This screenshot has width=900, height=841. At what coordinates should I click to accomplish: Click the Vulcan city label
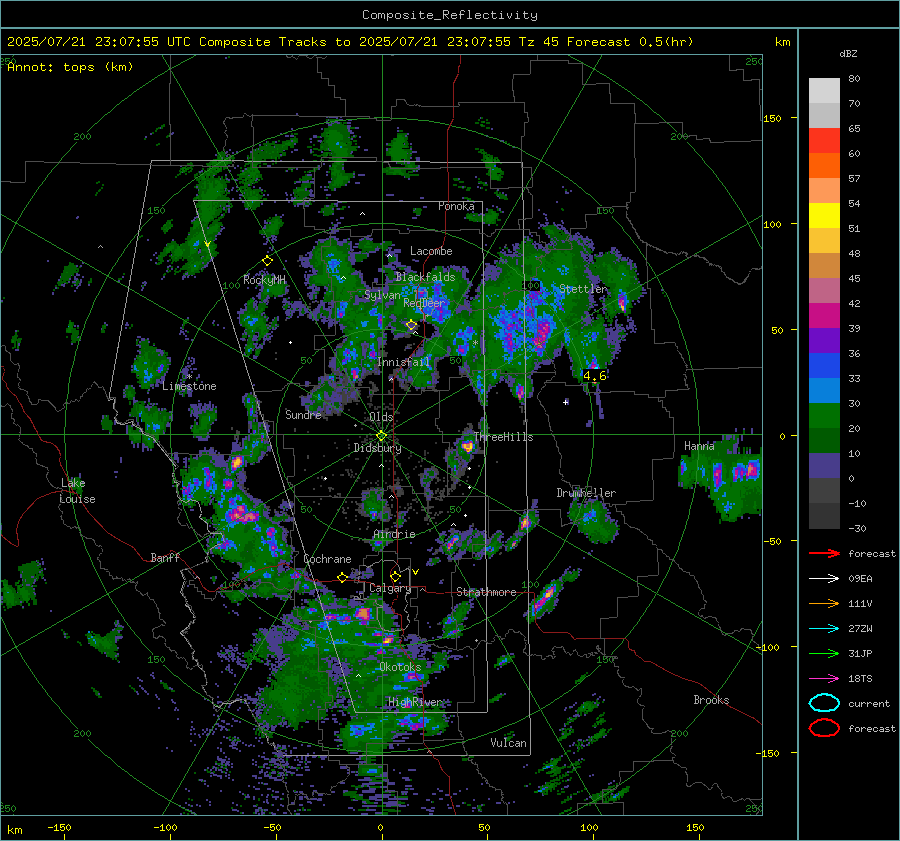click(508, 743)
